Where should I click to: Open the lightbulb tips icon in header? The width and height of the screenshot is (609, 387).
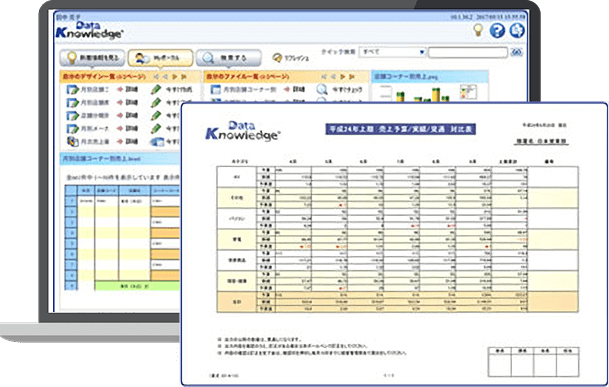point(478,30)
